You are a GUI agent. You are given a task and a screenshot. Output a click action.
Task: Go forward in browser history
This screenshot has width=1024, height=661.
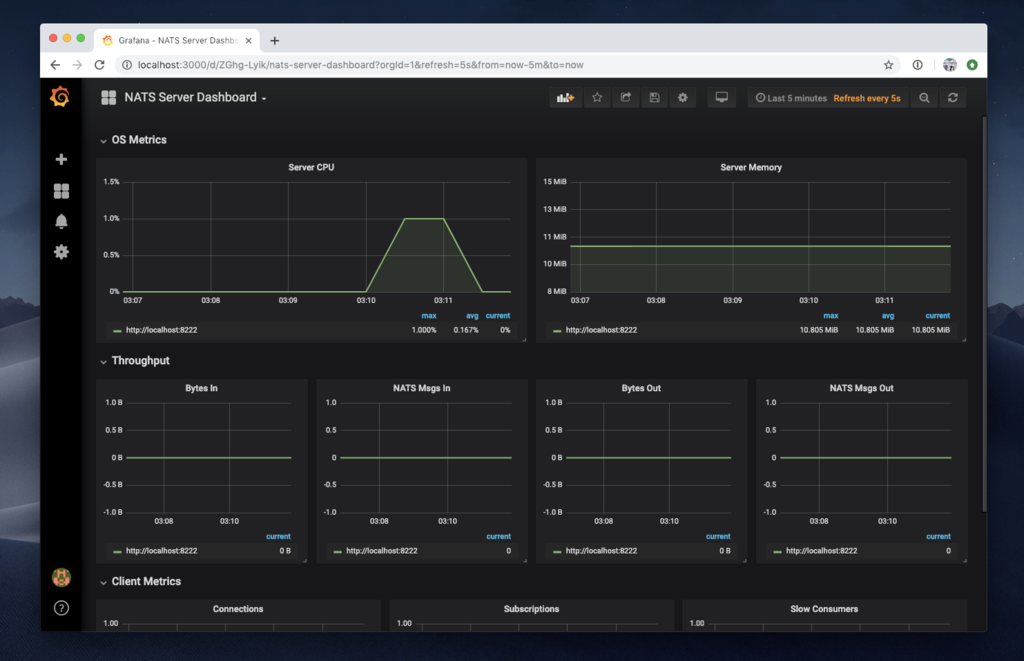77,65
